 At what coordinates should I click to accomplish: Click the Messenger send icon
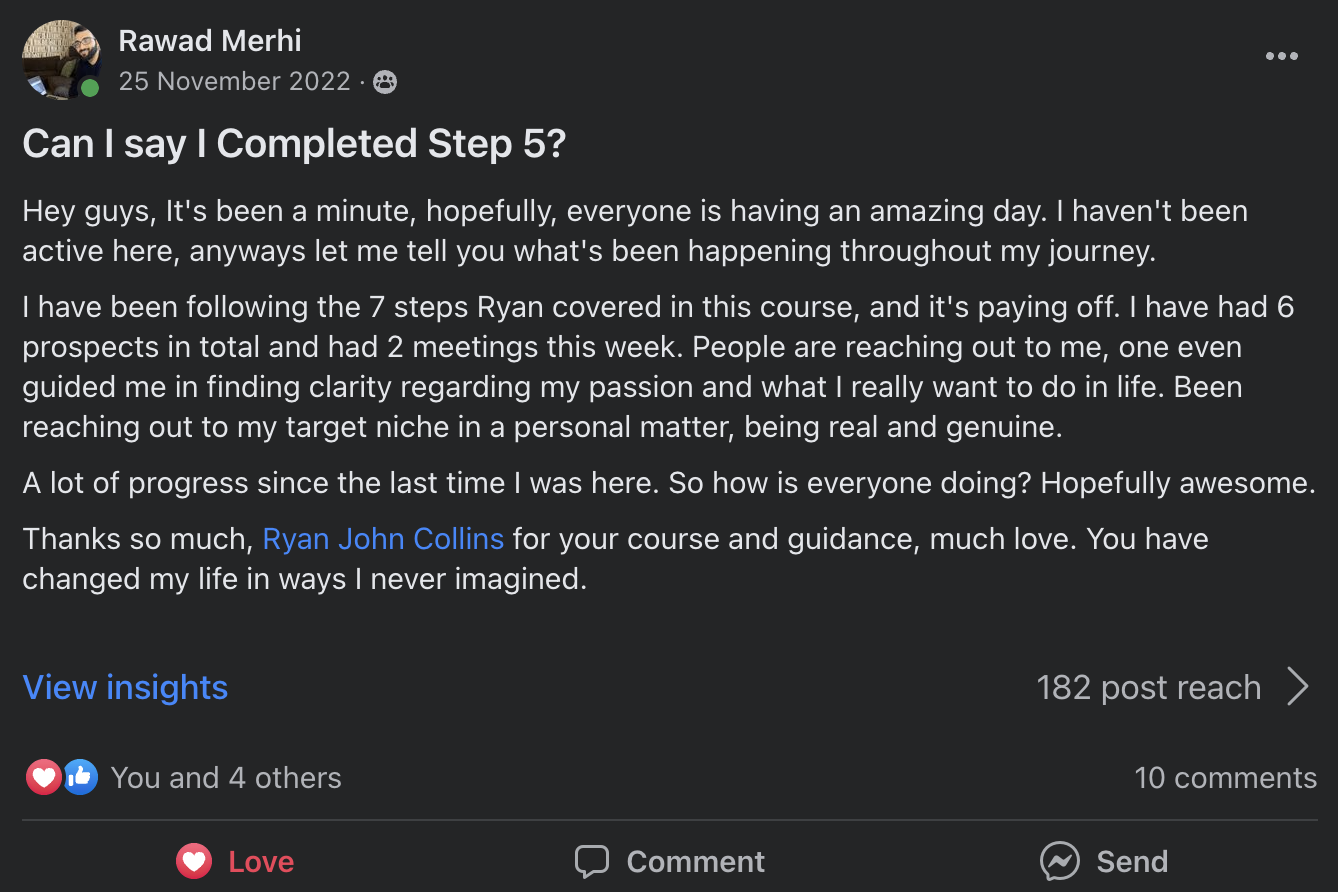tap(1059, 861)
